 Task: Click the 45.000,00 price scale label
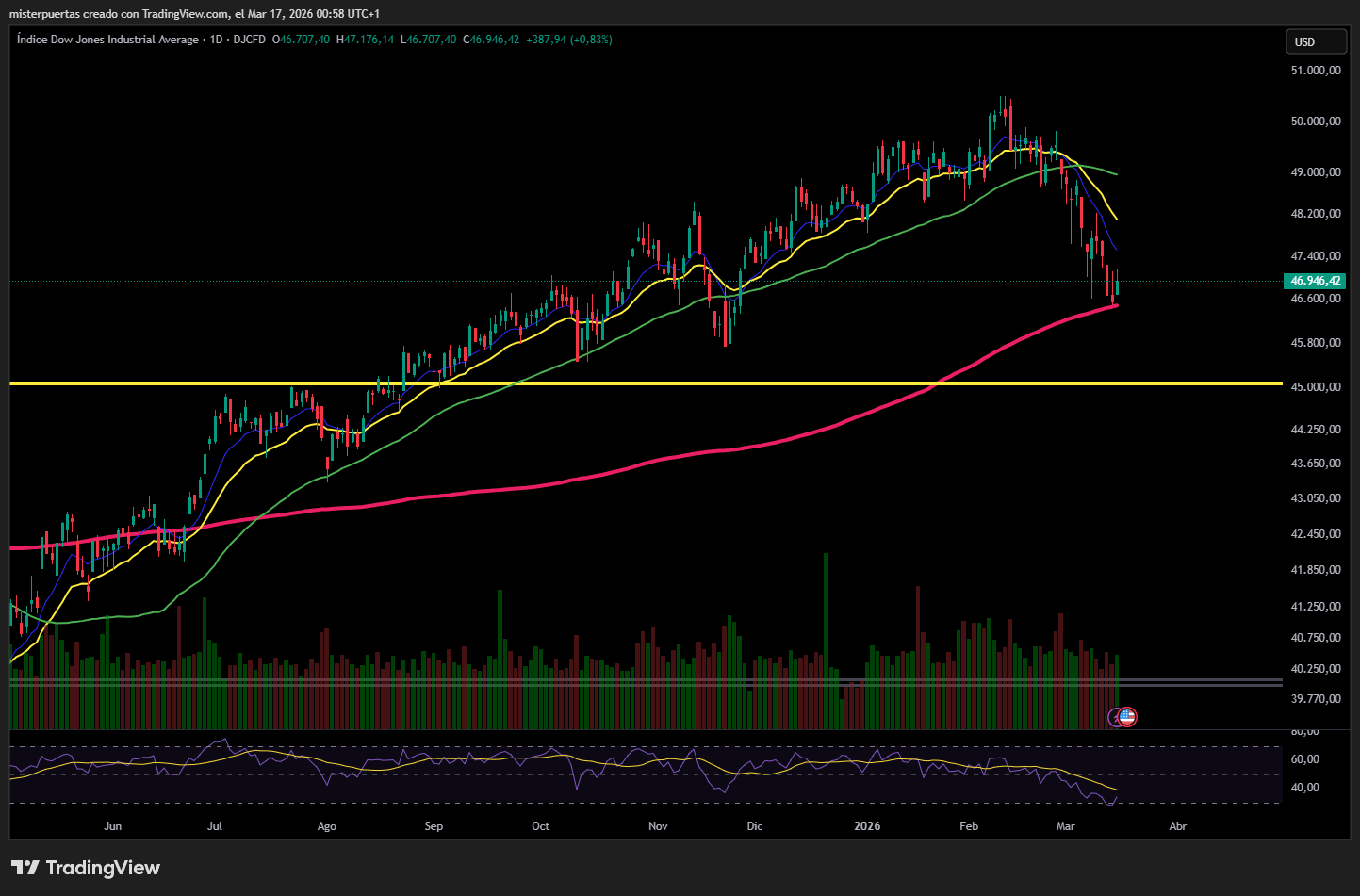coord(1316,387)
